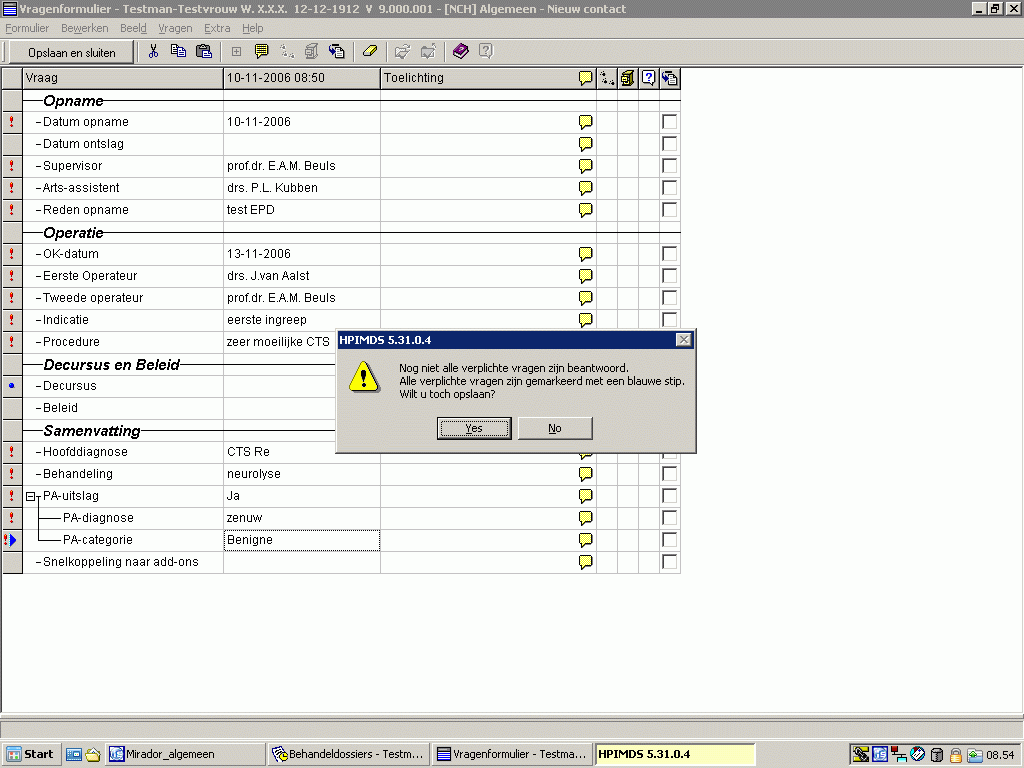Click the Paste clipboard icon in toolbar

click(x=204, y=52)
